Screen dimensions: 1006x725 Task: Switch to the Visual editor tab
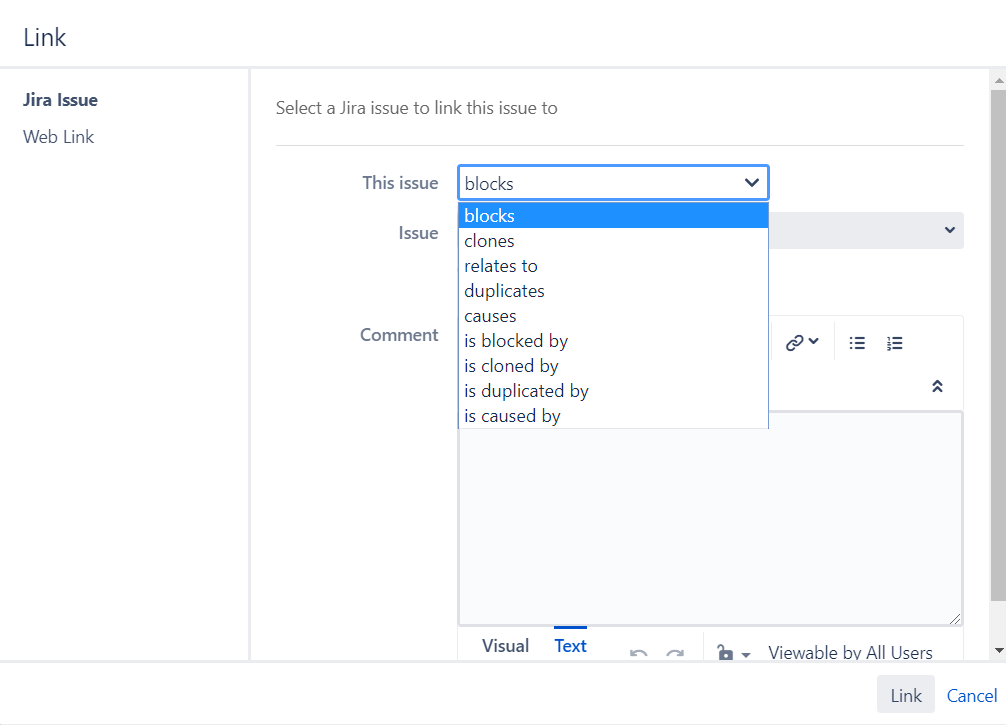click(x=505, y=645)
